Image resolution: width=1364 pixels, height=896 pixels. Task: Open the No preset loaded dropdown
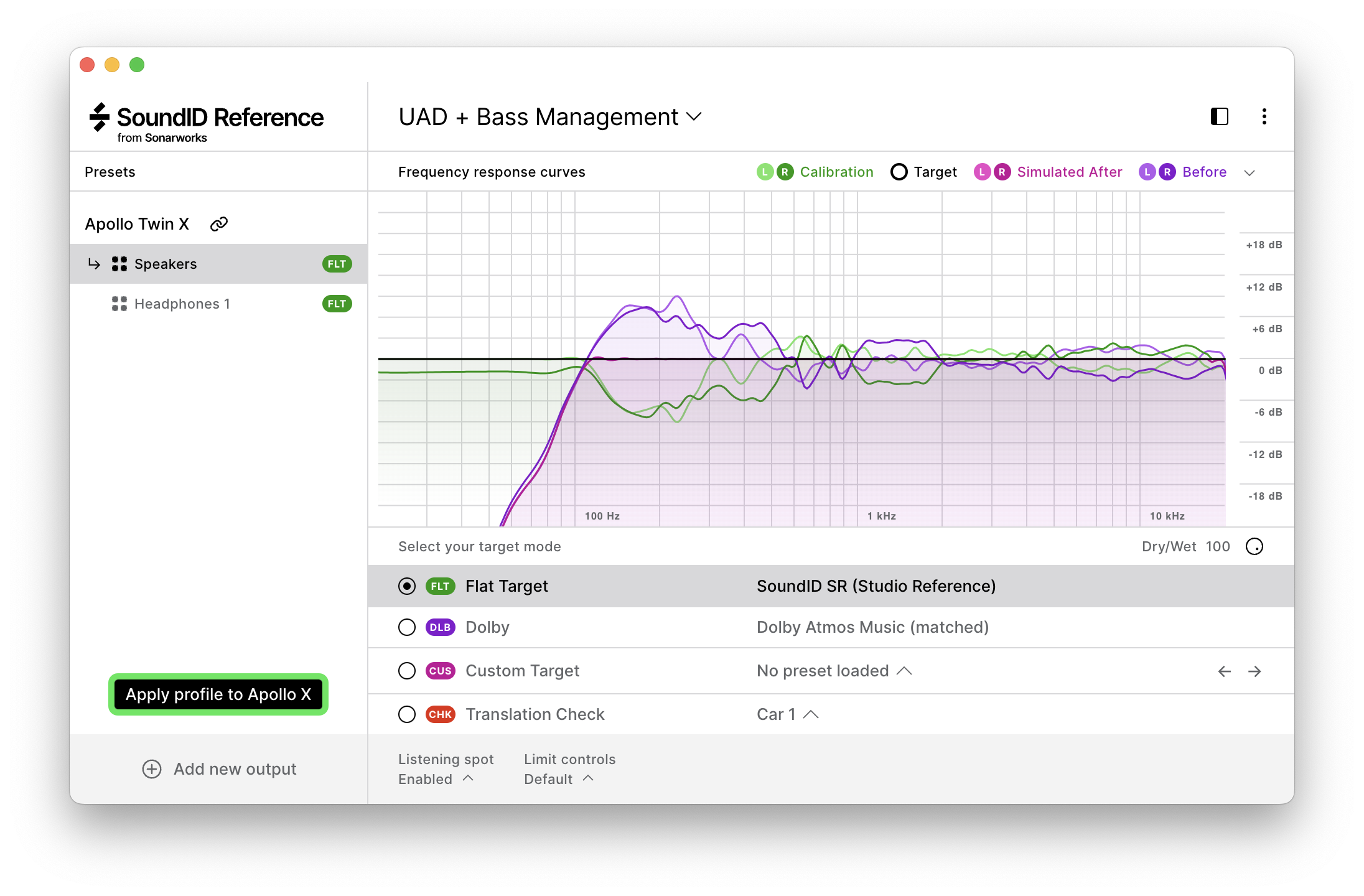pyautogui.click(x=834, y=671)
